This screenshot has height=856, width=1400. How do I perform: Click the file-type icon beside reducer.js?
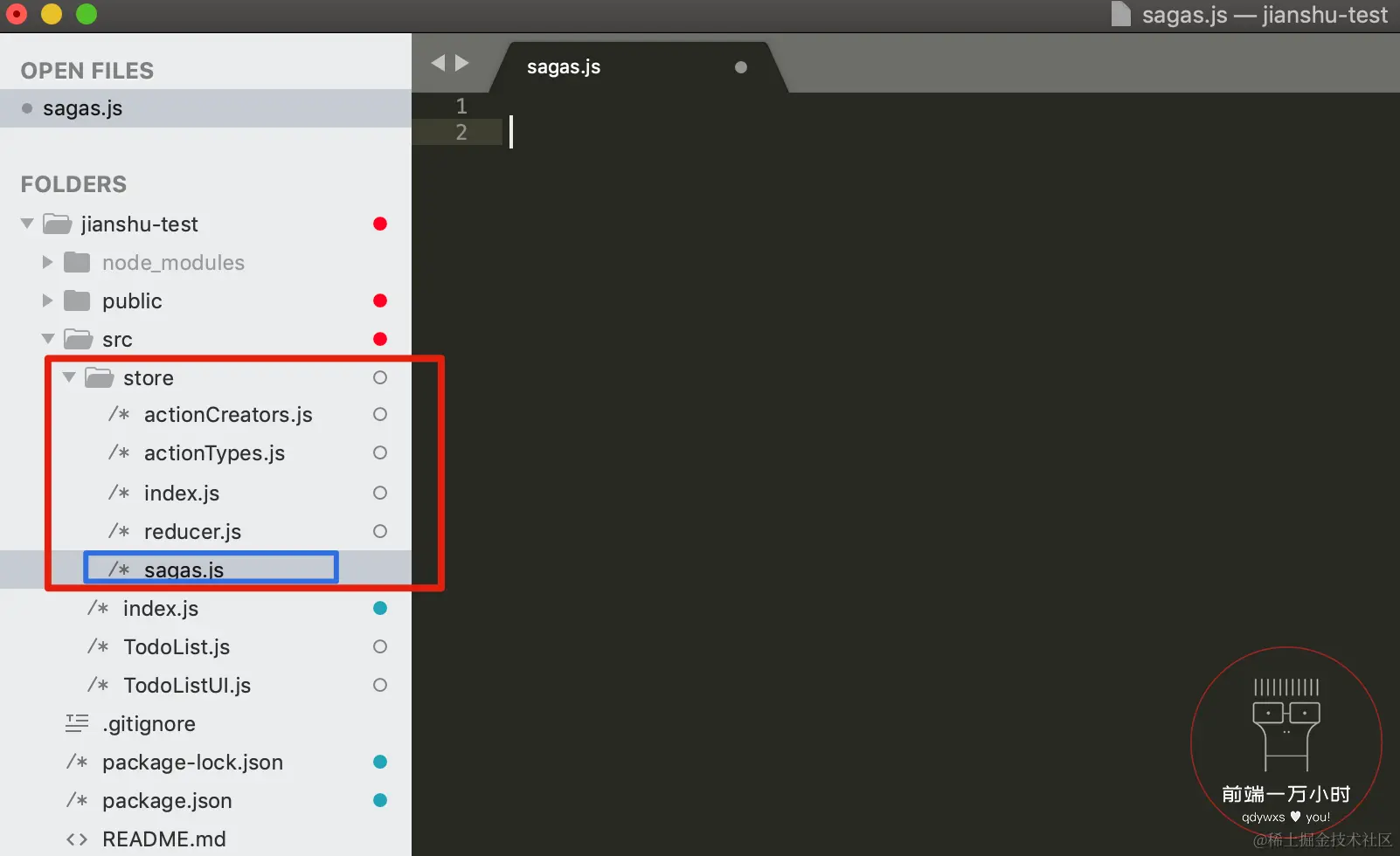coord(120,531)
